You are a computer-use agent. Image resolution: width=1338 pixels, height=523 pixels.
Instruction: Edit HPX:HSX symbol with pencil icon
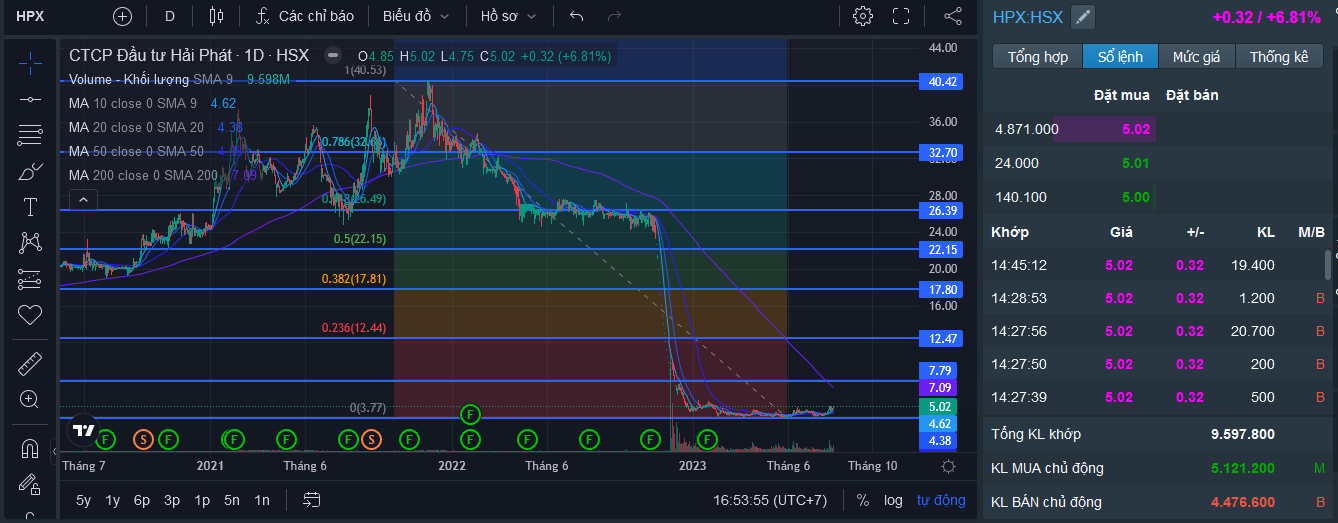1083,17
